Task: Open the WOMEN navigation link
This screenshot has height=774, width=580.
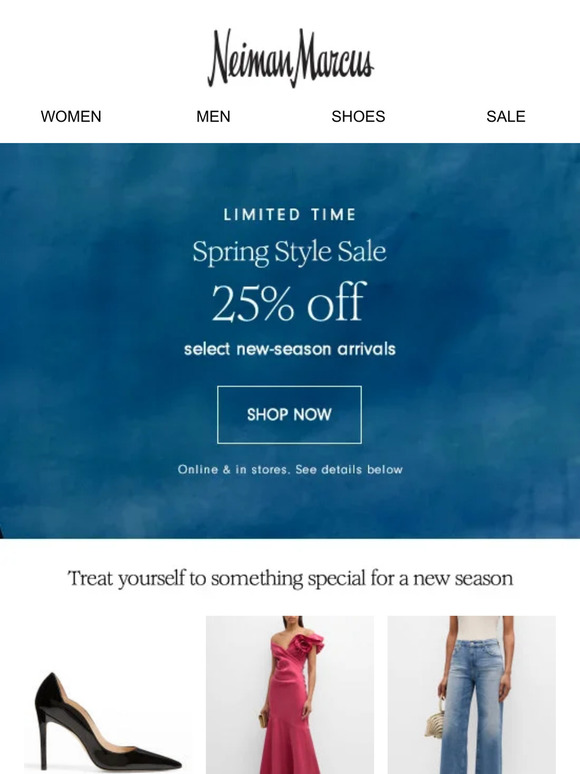Action: 71,116
